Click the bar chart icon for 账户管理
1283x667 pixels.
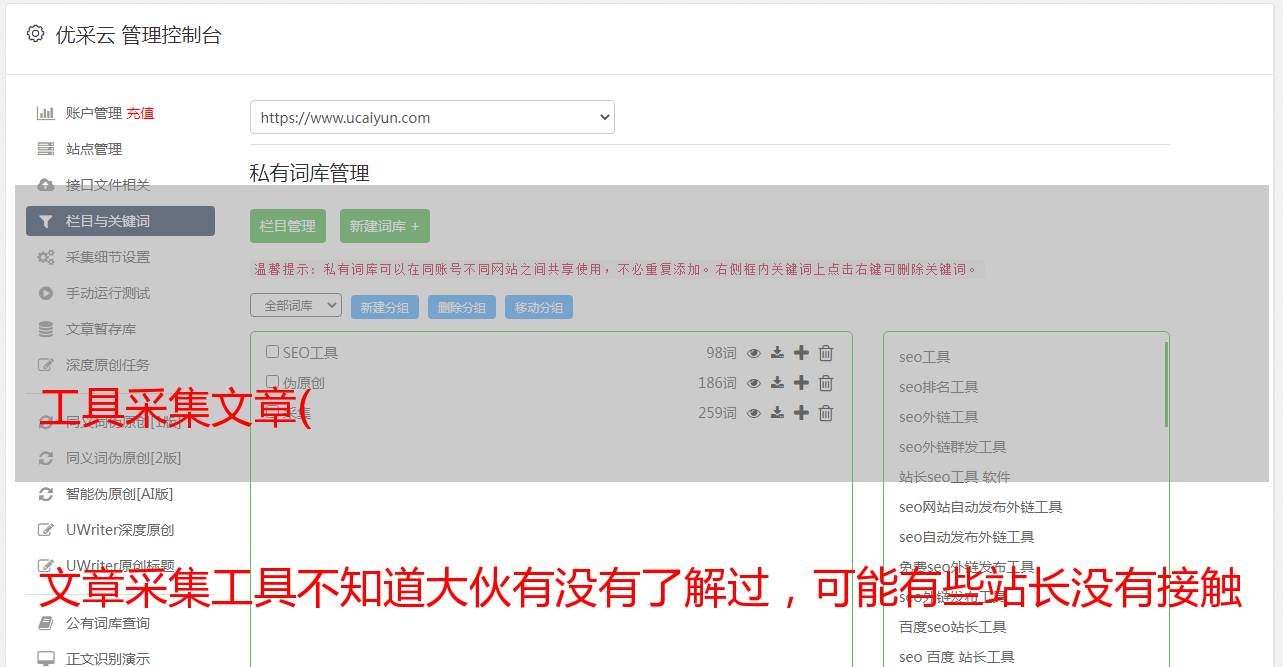coord(45,113)
